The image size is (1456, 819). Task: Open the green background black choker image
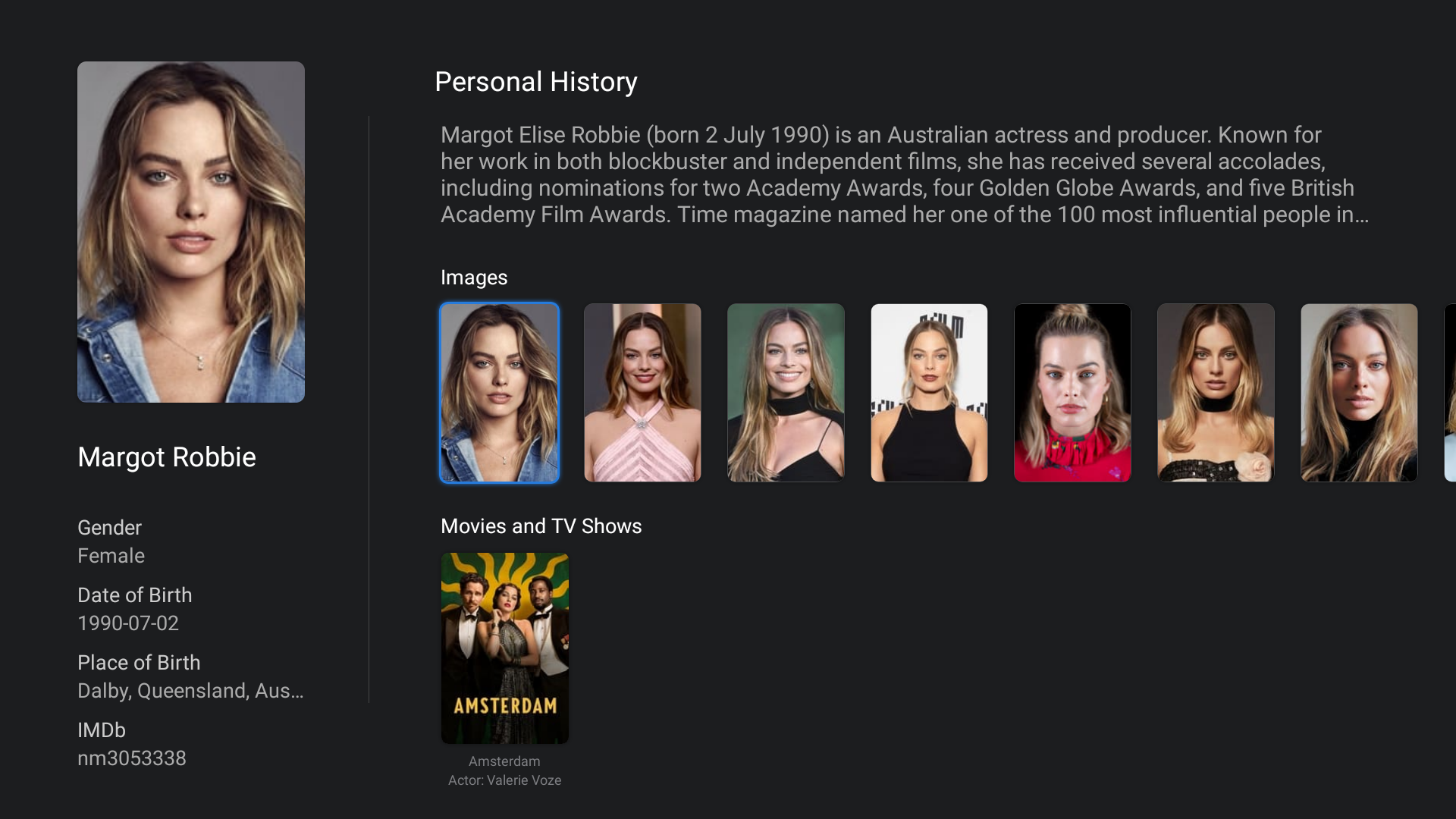[786, 393]
